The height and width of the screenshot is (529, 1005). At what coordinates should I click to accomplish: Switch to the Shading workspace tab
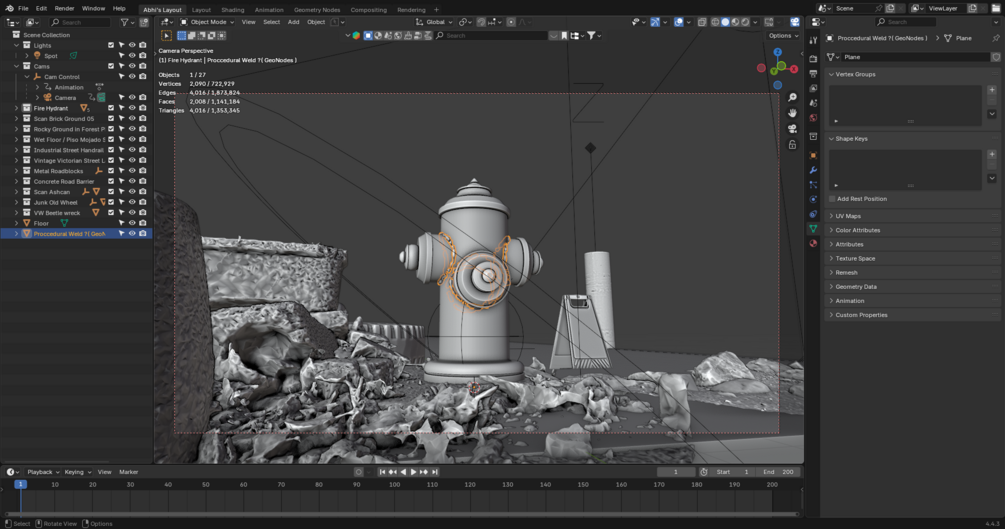(x=233, y=10)
